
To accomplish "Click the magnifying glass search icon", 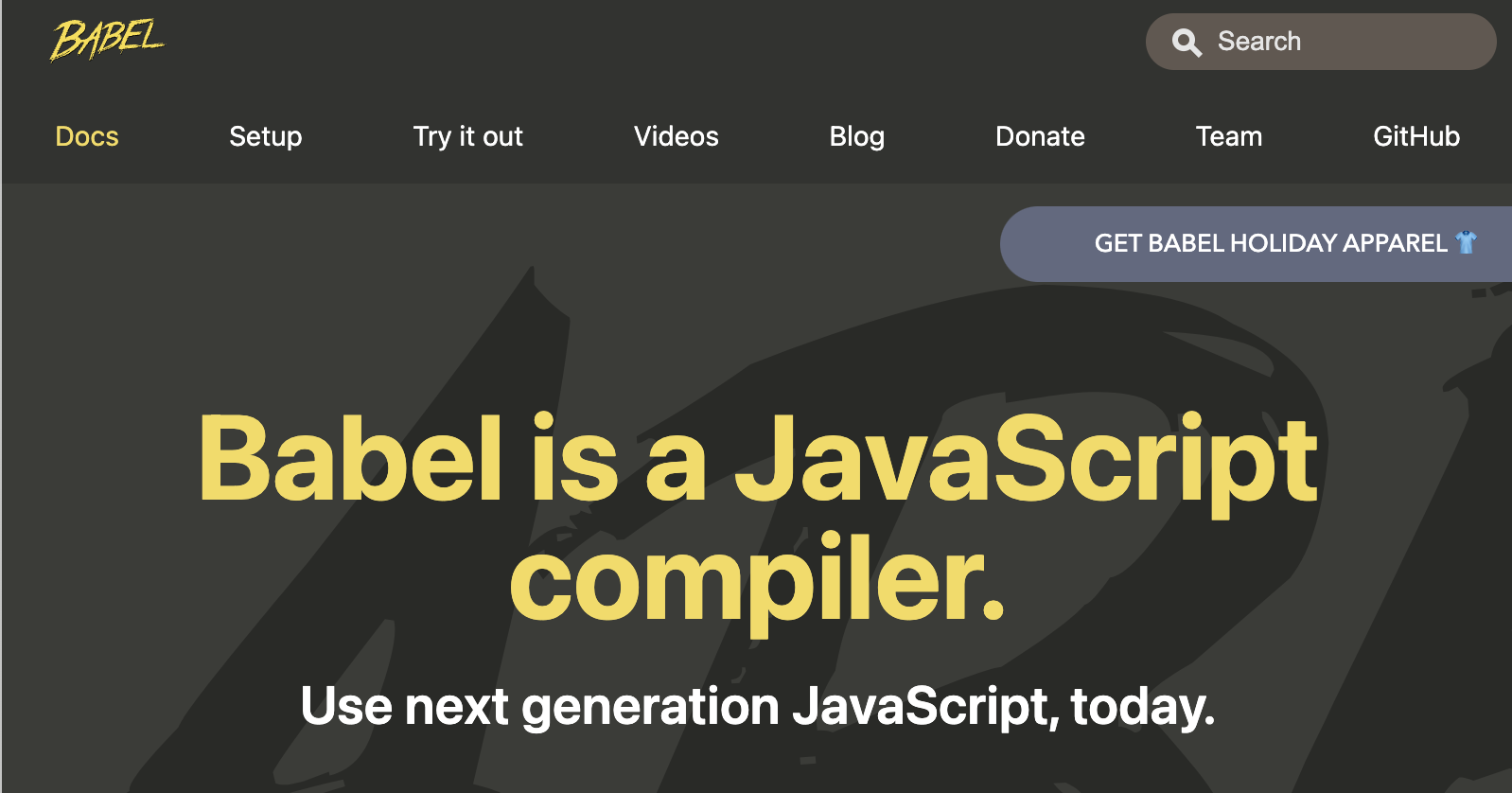I will click(x=1186, y=42).
